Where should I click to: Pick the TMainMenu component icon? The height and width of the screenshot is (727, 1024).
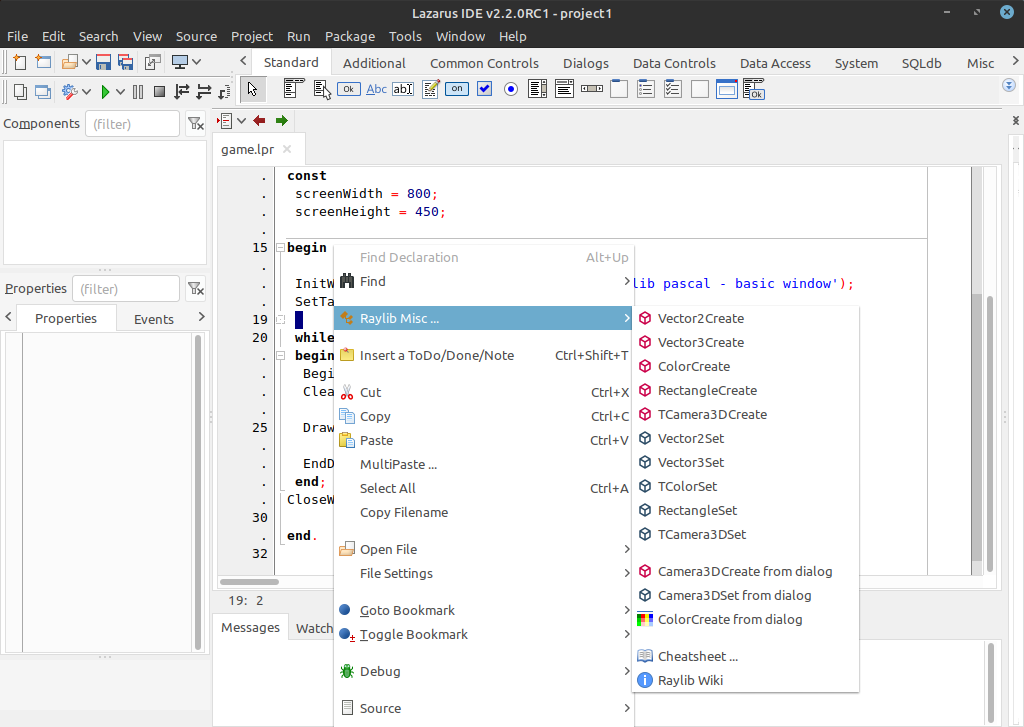[295, 89]
